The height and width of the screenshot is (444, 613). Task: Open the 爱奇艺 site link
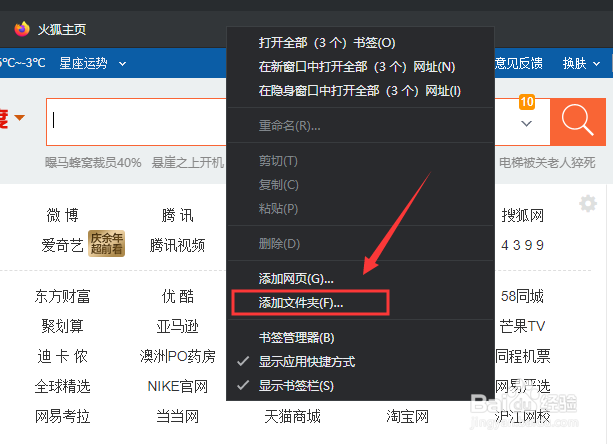62,245
